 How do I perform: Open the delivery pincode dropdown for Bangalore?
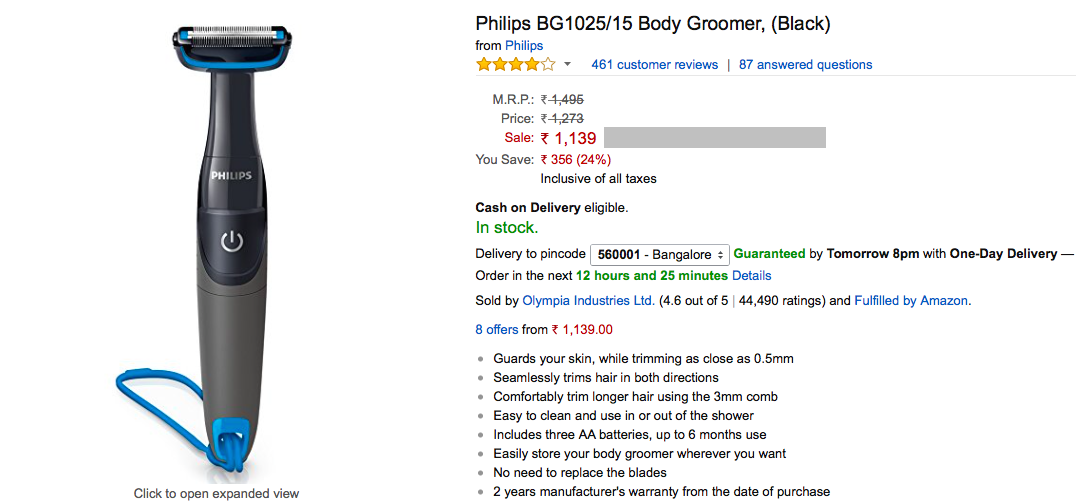(x=659, y=254)
